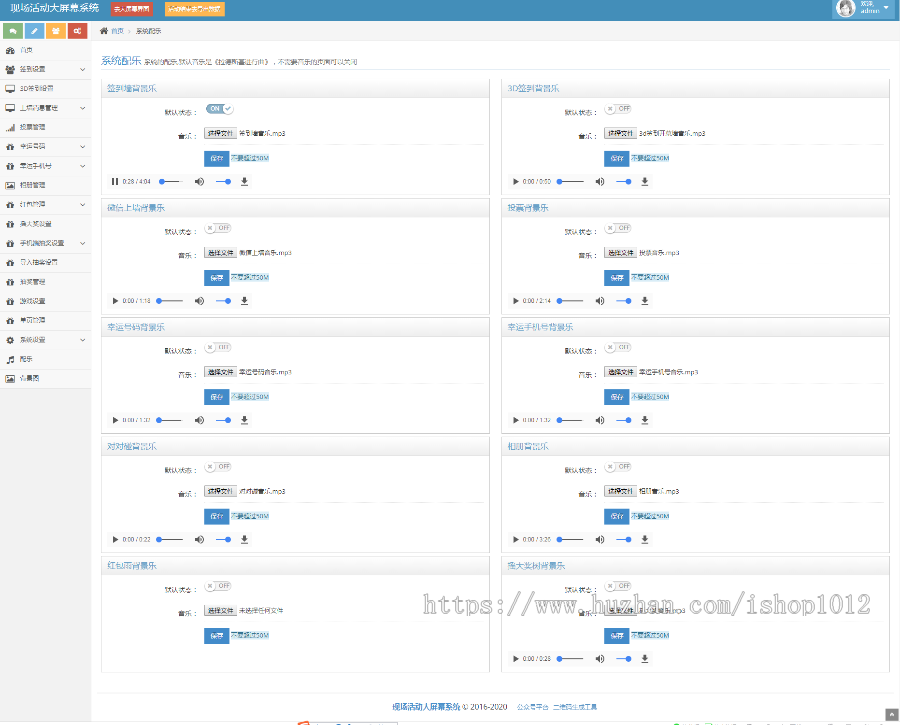This screenshot has height=725, width=900.
Task: Turn on the 3D签到背景乐 default status switch
Action: click(618, 108)
